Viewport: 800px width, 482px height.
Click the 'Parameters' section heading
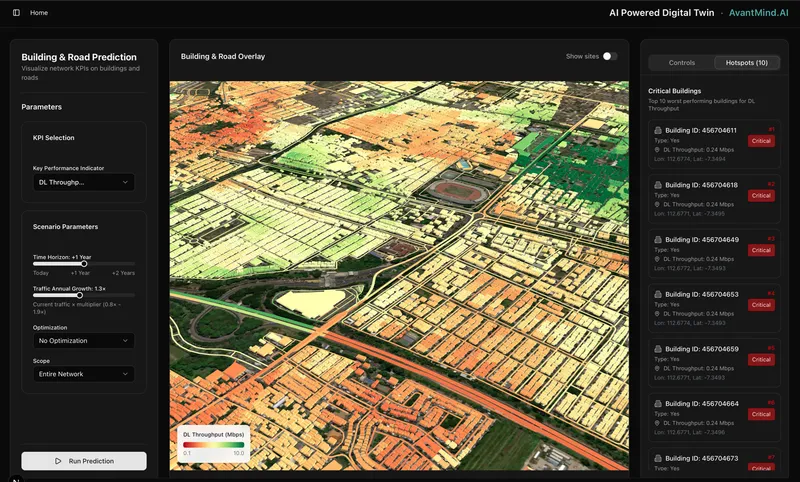point(41,107)
